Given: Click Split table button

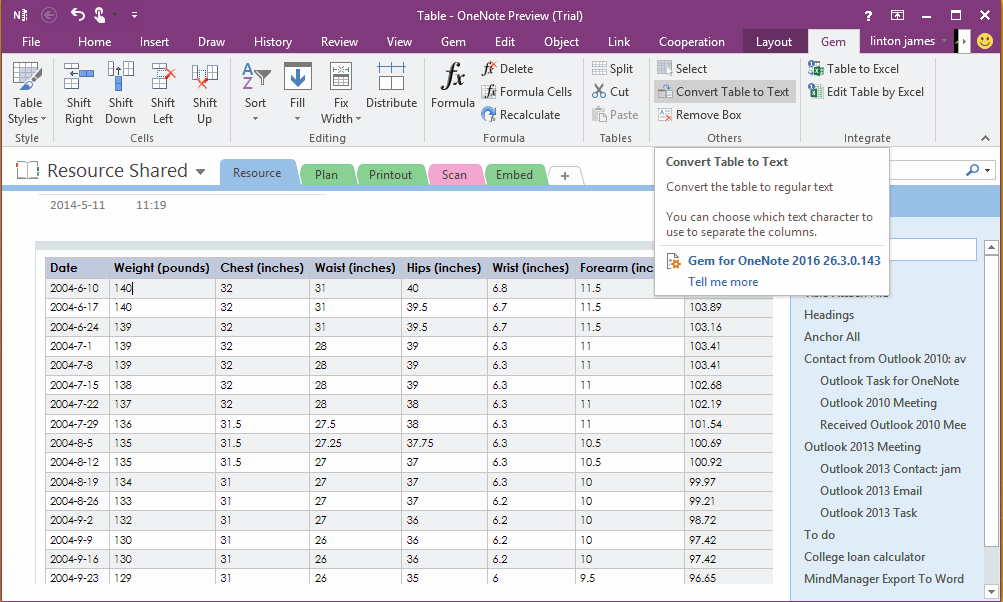Looking at the screenshot, I should click(612, 68).
